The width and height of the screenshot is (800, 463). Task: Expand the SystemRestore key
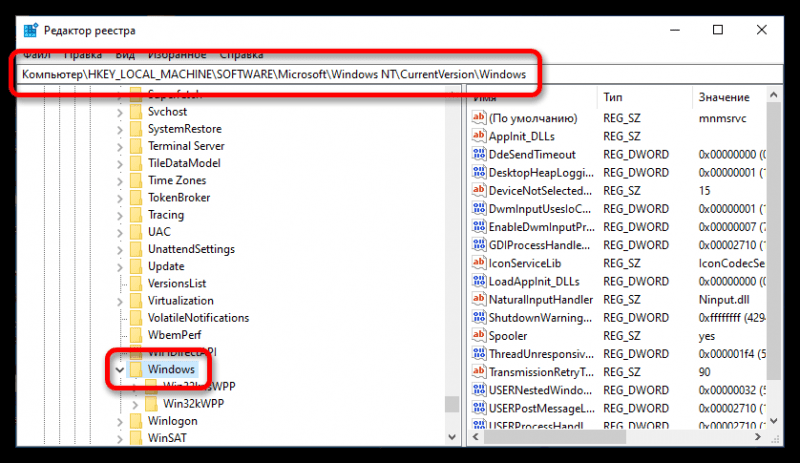tap(120, 130)
